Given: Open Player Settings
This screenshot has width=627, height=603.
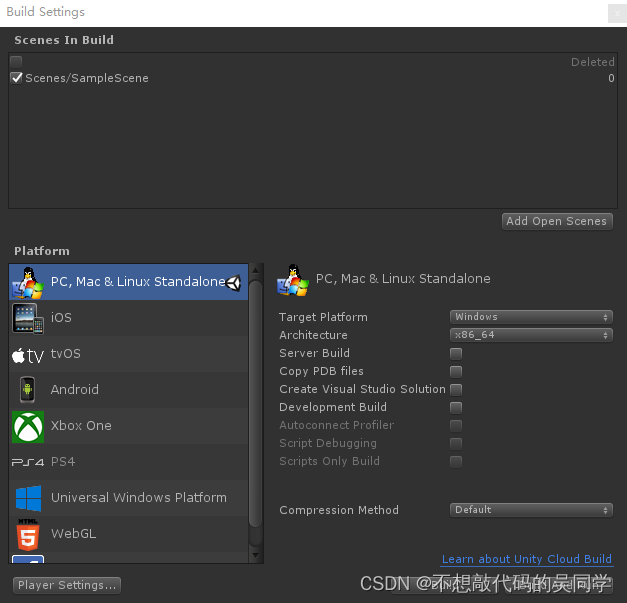Looking at the screenshot, I should point(67,585).
